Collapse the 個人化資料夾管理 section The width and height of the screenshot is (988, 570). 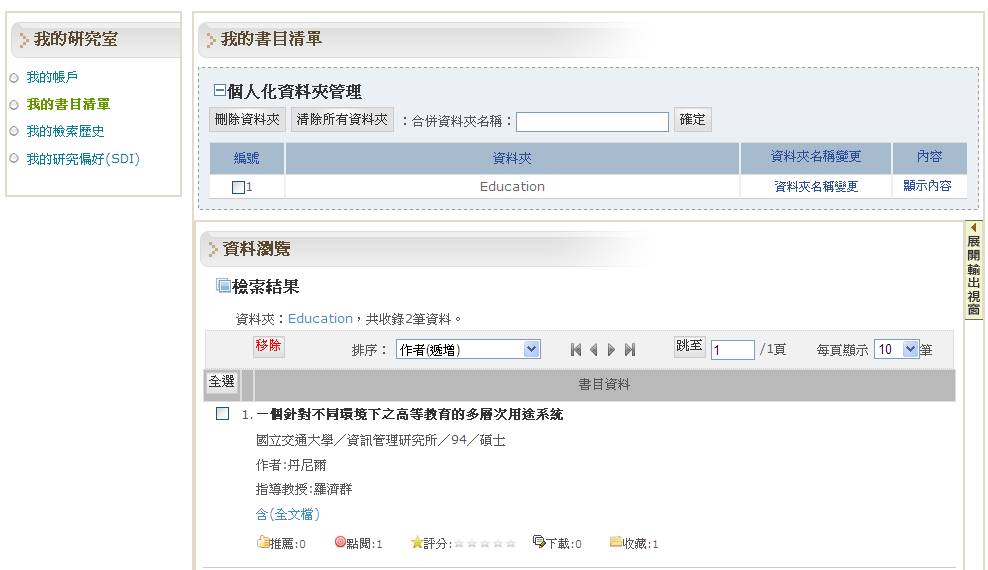[220, 91]
